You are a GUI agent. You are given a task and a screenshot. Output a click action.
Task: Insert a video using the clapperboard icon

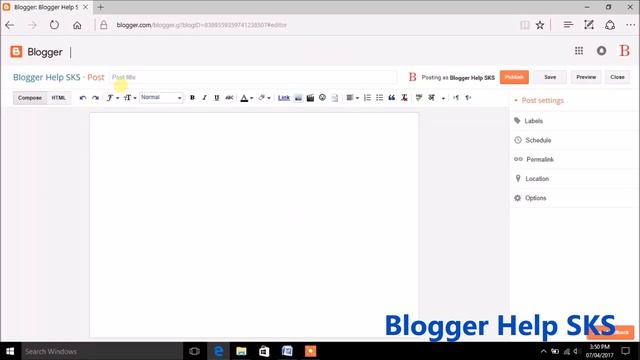tap(310, 98)
